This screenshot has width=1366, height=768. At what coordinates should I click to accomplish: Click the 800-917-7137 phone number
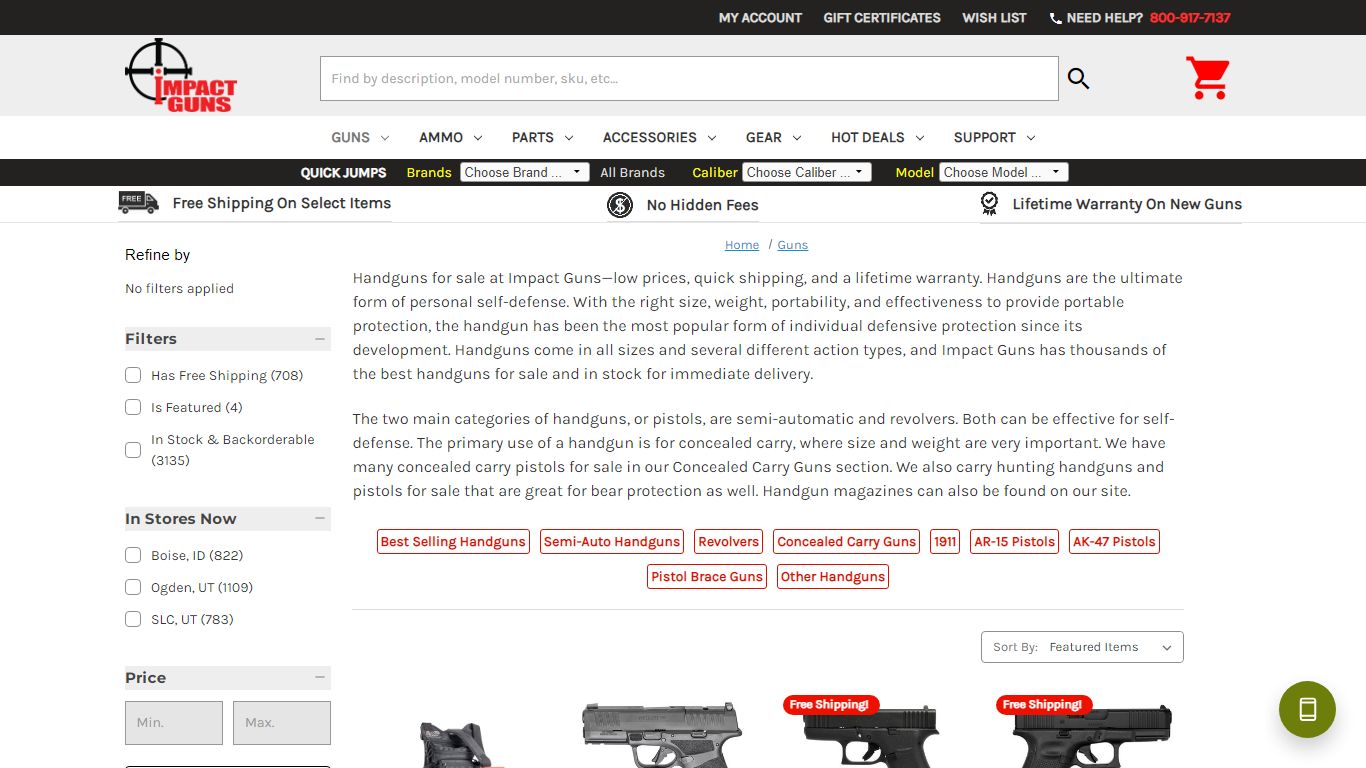point(1190,18)
